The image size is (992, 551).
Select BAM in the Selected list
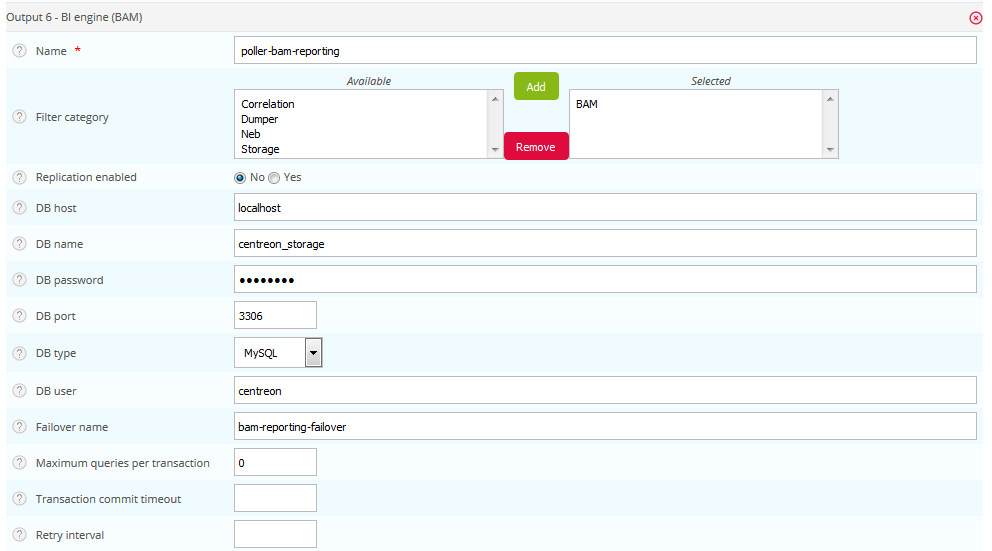click(x=587, y=104)
